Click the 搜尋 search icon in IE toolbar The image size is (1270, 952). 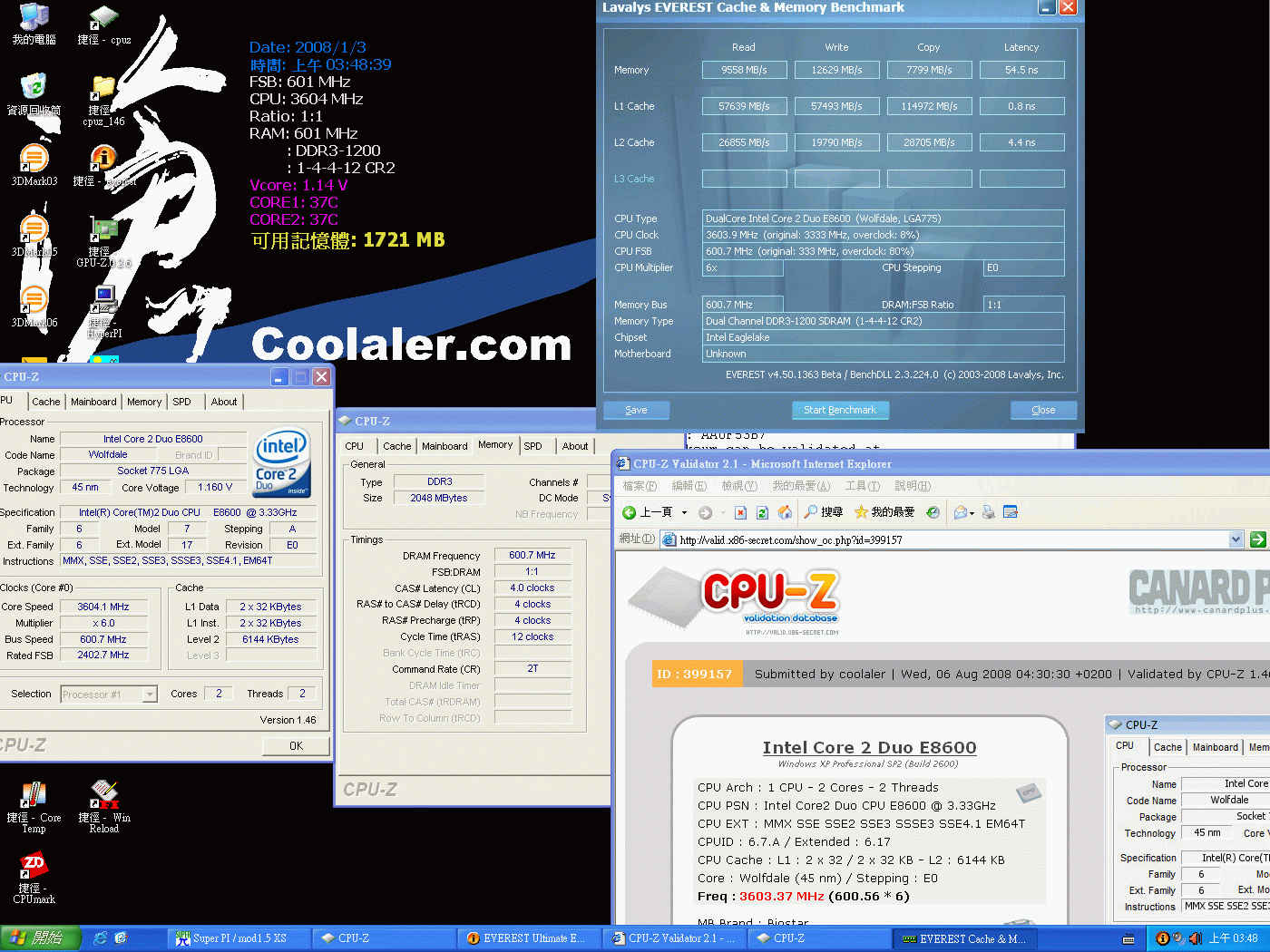pyautogui.click(x=824, y=512)
